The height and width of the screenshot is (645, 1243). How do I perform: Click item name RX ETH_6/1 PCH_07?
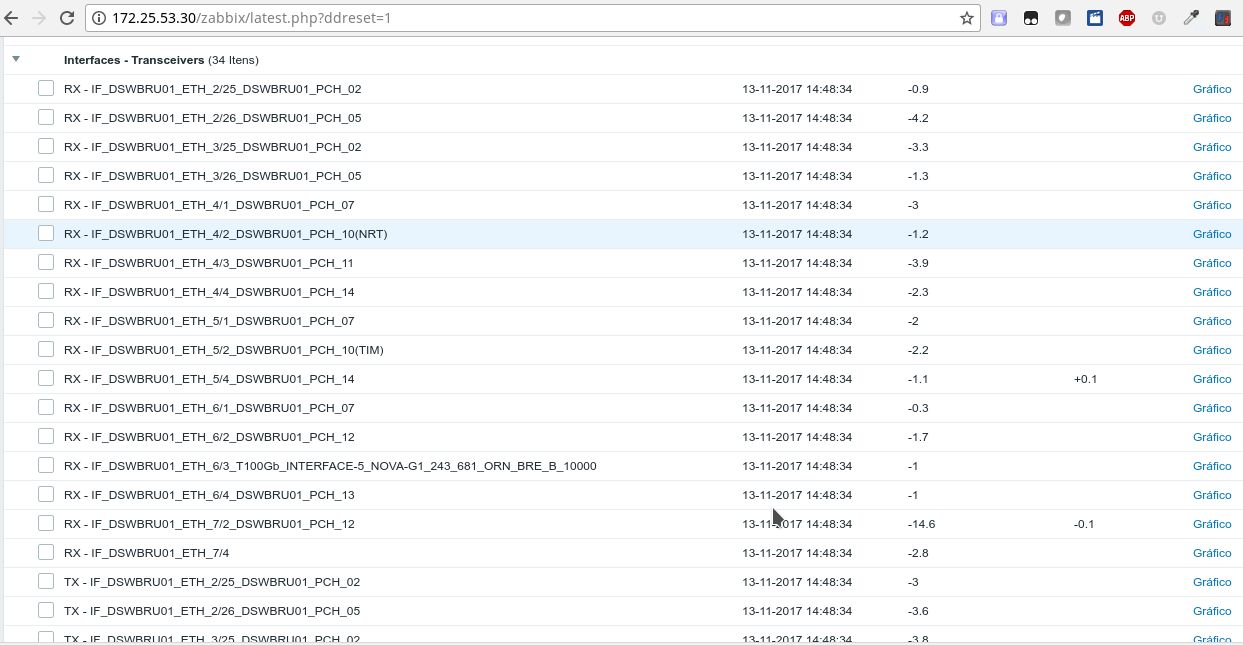(209, 408)
